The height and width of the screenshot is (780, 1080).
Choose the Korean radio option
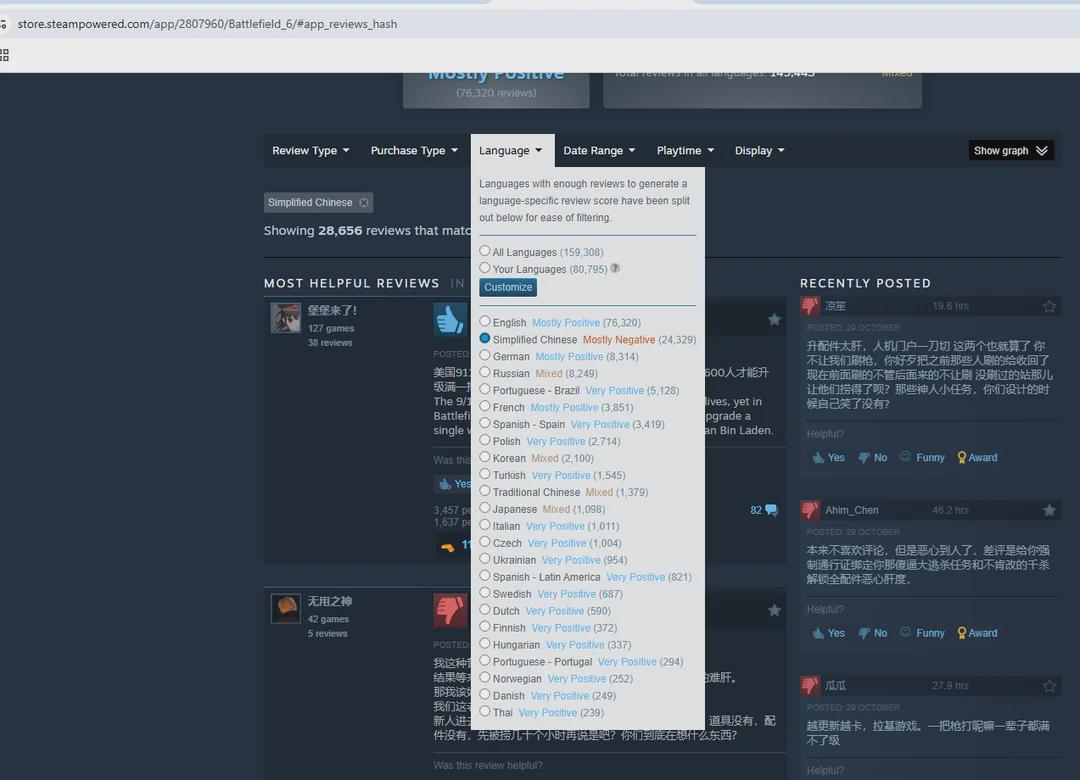[x=485, y=457]
